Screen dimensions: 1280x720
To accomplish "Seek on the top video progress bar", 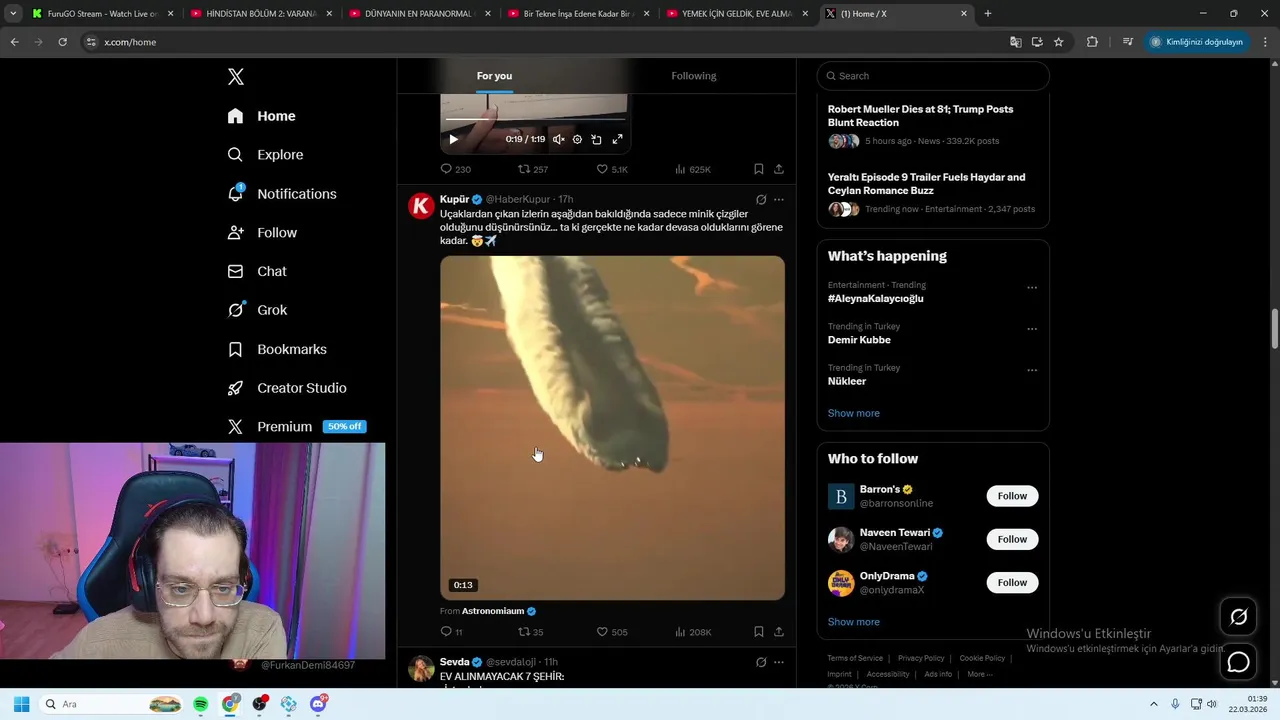I will pyautogui.click(x=535, y=120).
